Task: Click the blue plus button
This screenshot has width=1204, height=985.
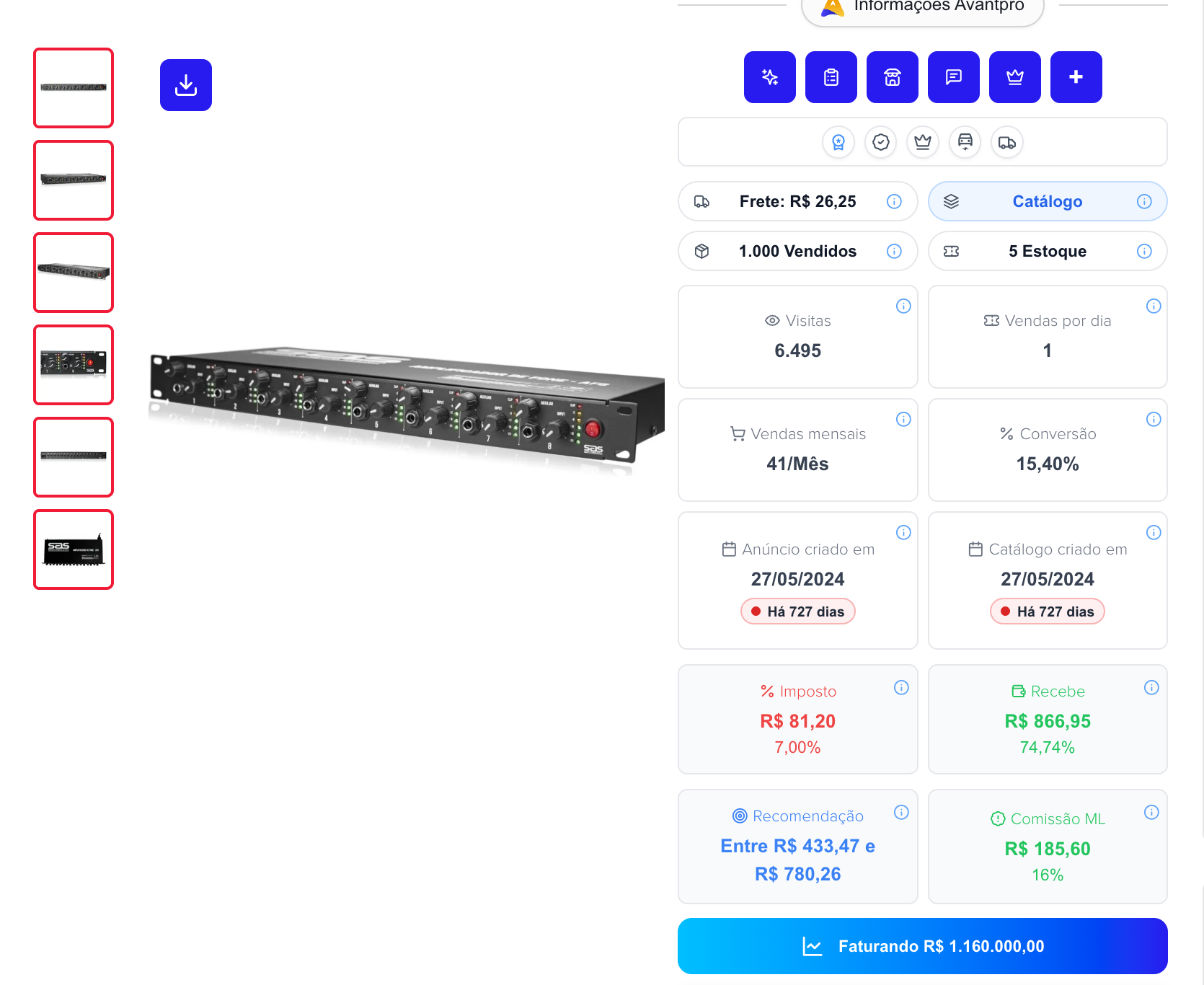Action: 1076,77
